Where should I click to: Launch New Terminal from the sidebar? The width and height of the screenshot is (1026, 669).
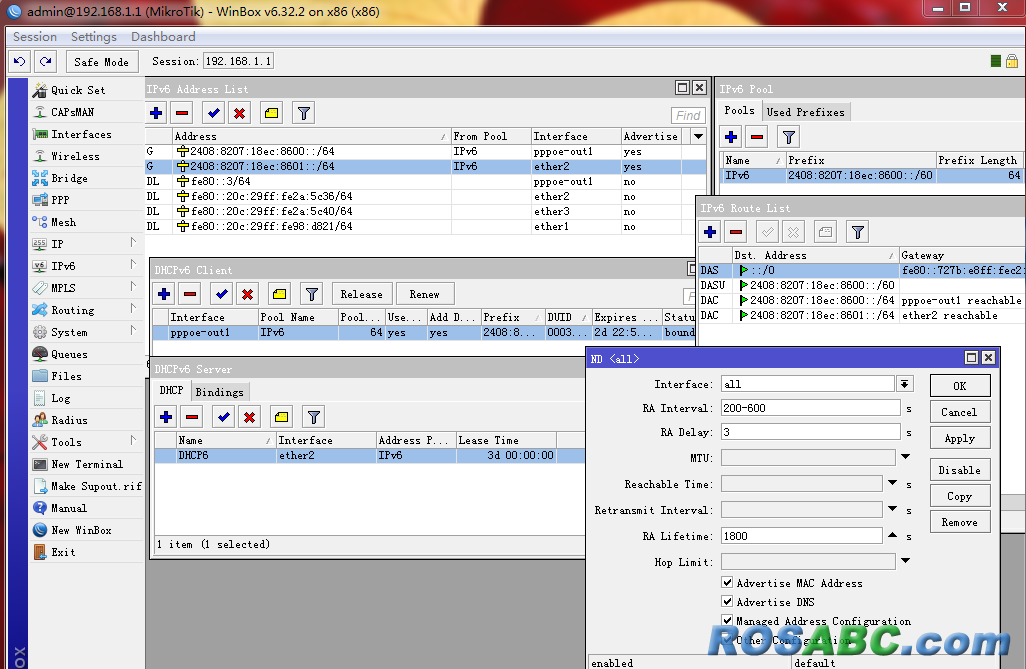pos(86,464)
